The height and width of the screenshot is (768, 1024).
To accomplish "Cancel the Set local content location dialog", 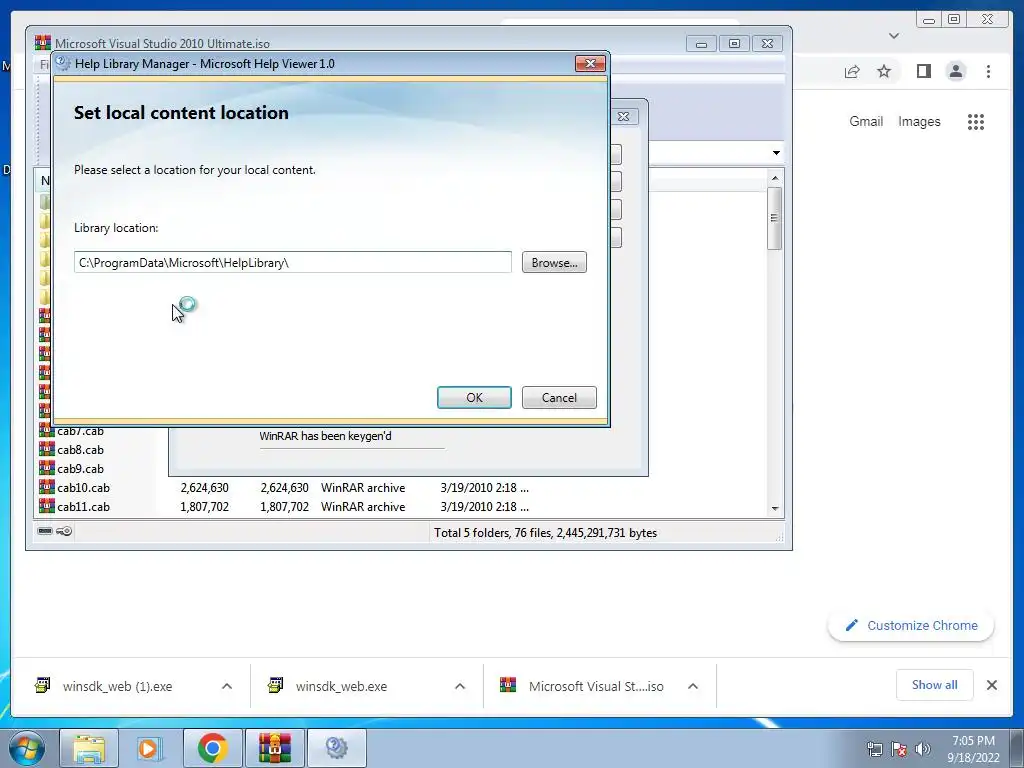I will (559, 398).
